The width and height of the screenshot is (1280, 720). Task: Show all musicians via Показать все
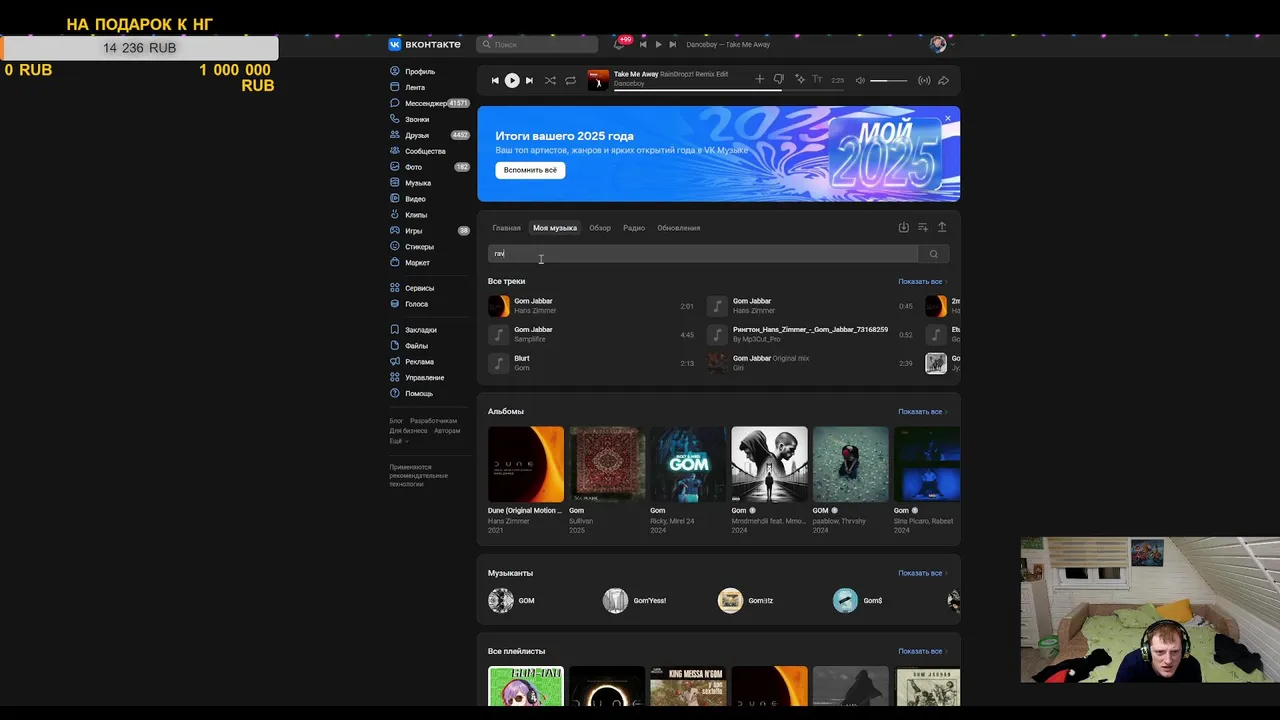pos(922,574)
